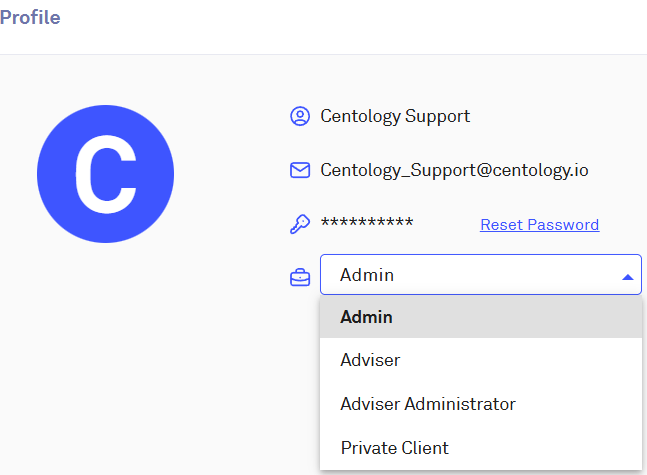Viewport: 647px width, 475px height.
Task: Click the white letter C in avatar
Action: 105,176
